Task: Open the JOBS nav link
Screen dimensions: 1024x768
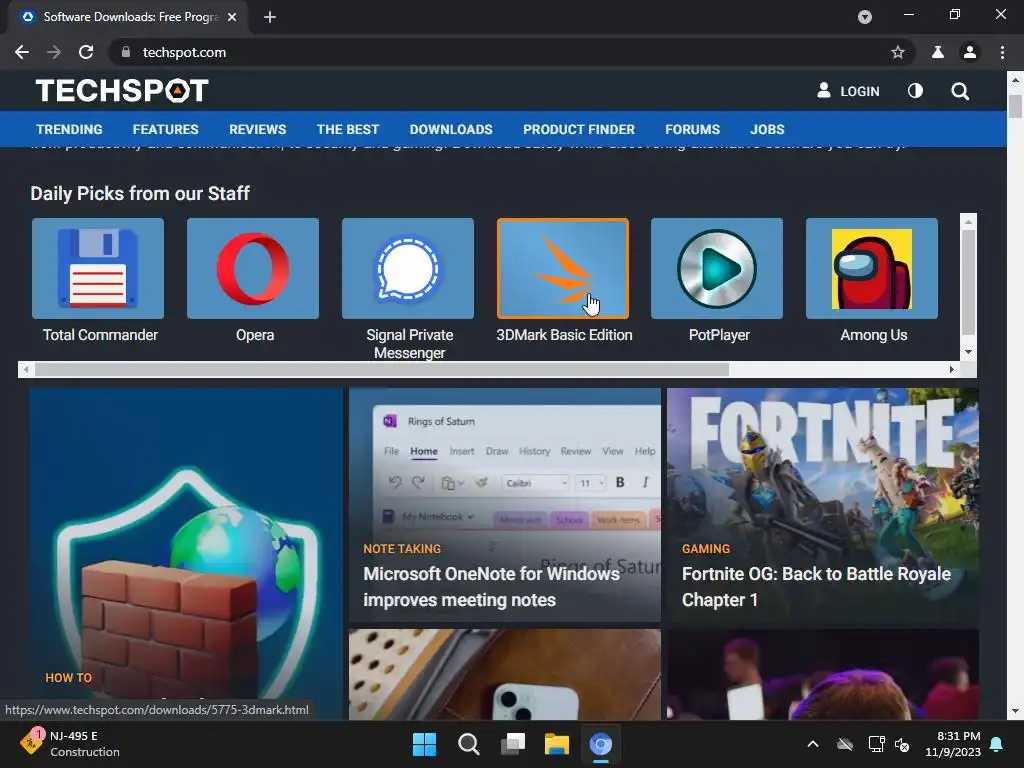Action: 767,129
